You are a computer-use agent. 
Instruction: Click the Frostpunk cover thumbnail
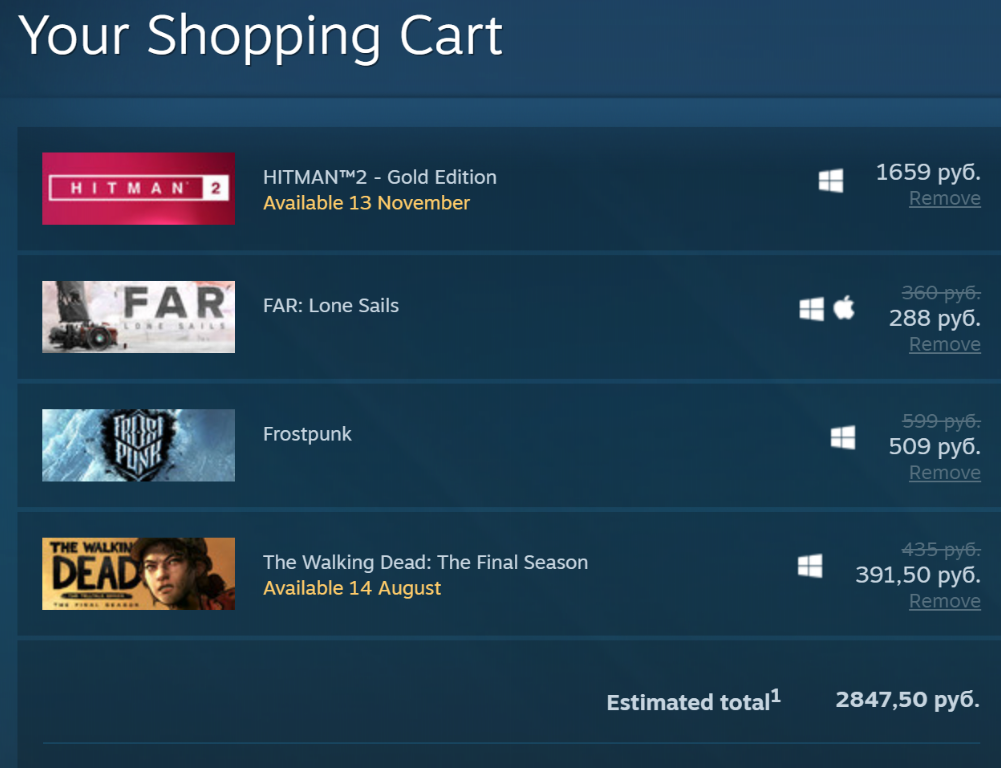click(x=138, y=445)
